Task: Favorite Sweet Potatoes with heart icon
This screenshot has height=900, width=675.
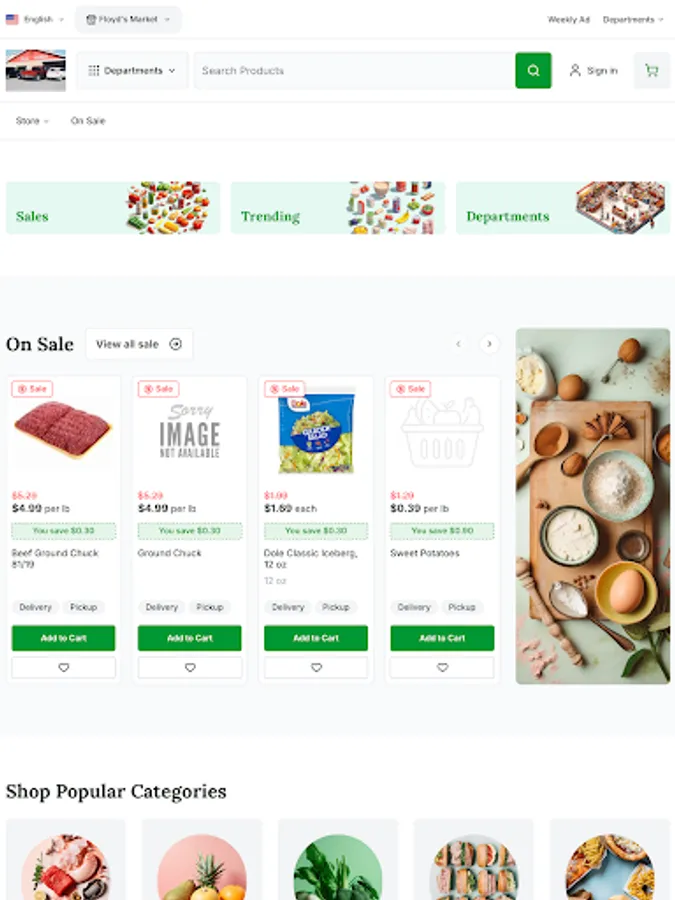Action: pyautogui.click(x=442, y=667)
